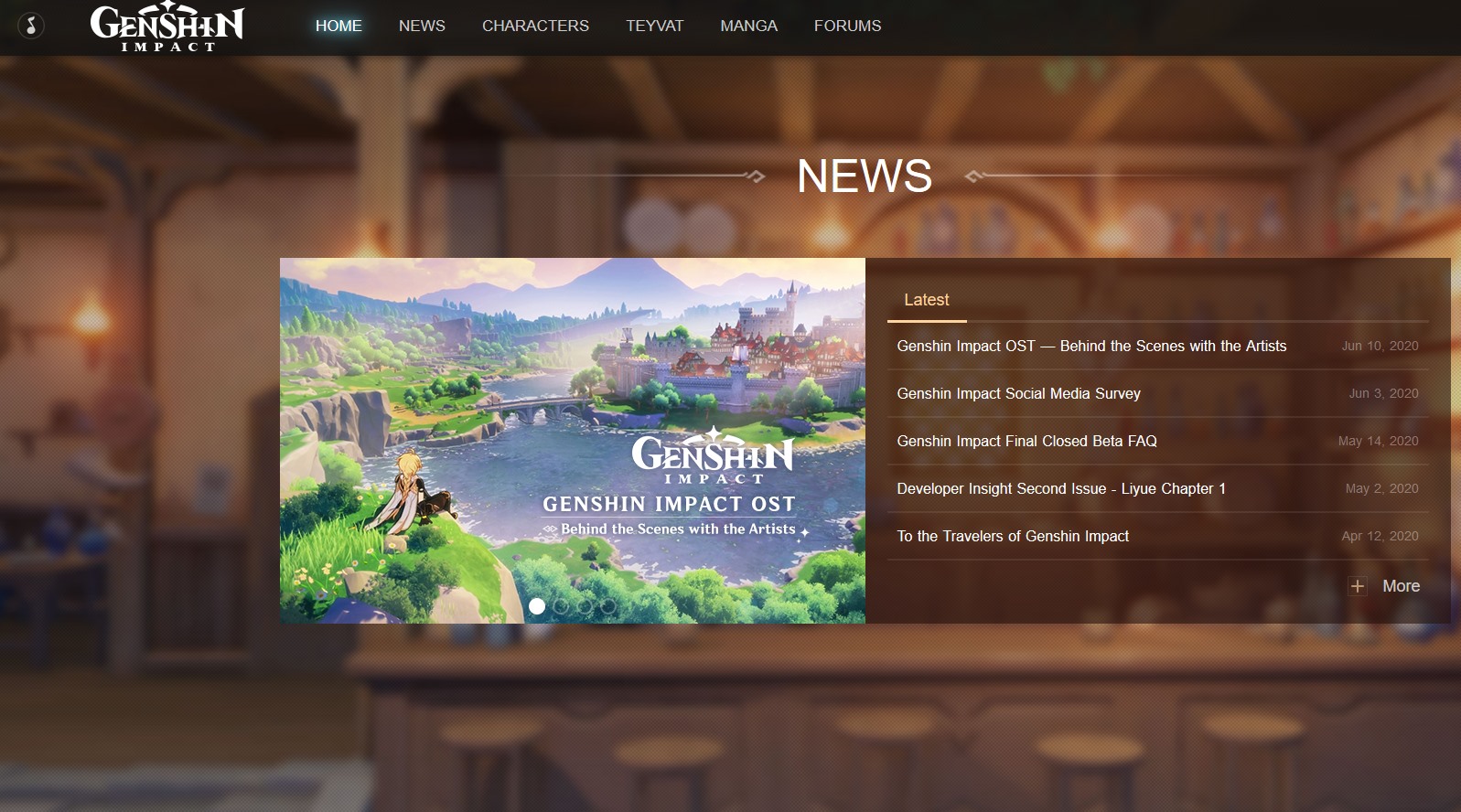Click the May 14, 2020 date
Screen dimensions: 1461x812
(x=1378, y=441)
